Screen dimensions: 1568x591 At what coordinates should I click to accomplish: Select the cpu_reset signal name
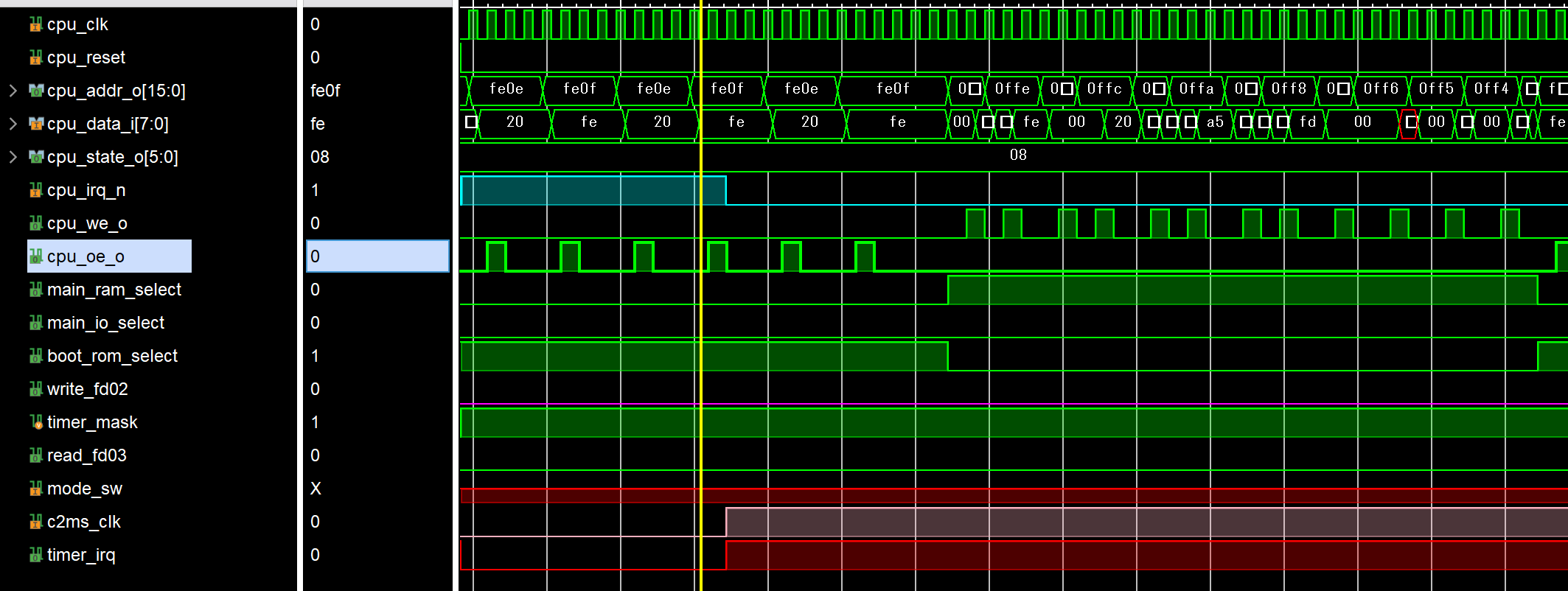(86, 57)
